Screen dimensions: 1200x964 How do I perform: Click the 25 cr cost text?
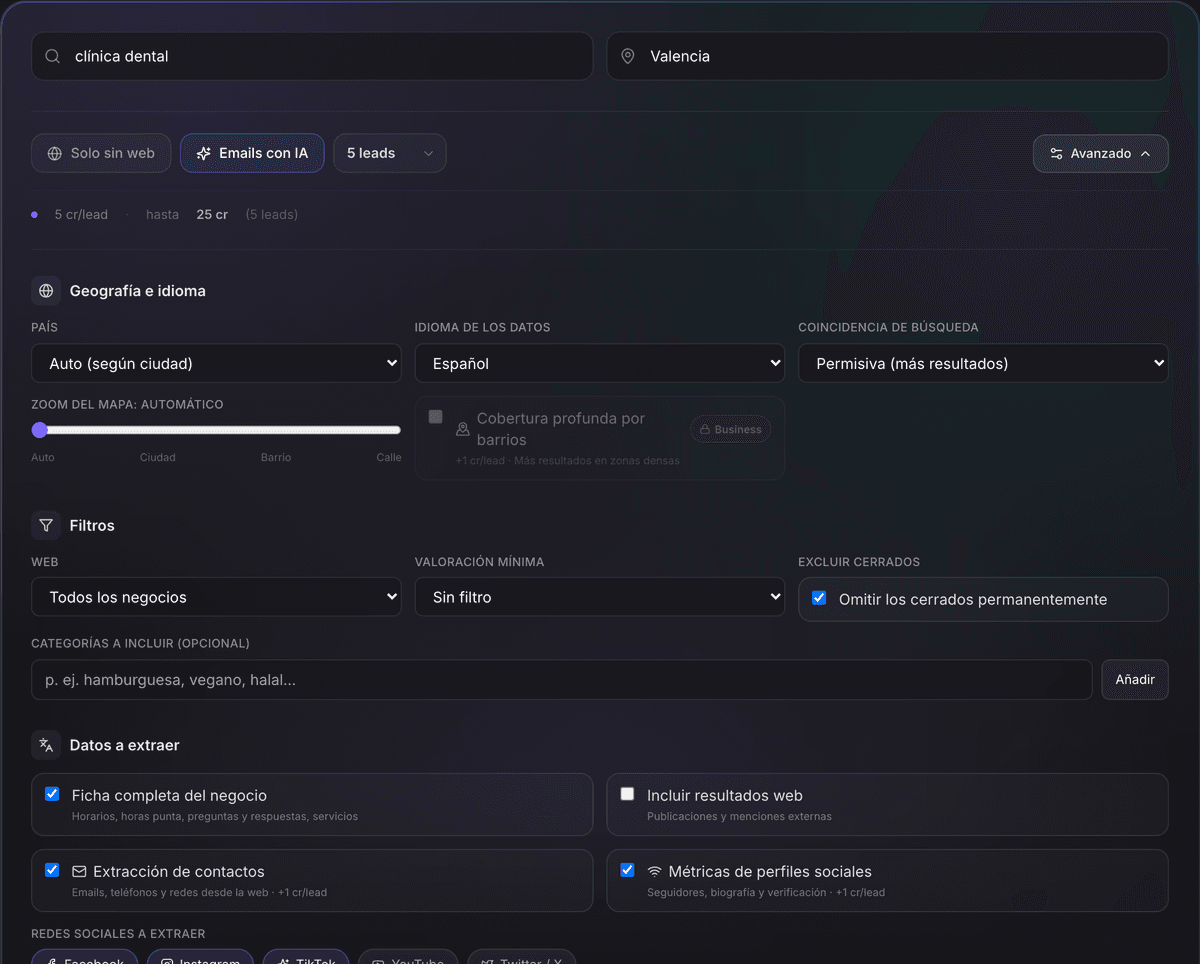tap(212, 214)
